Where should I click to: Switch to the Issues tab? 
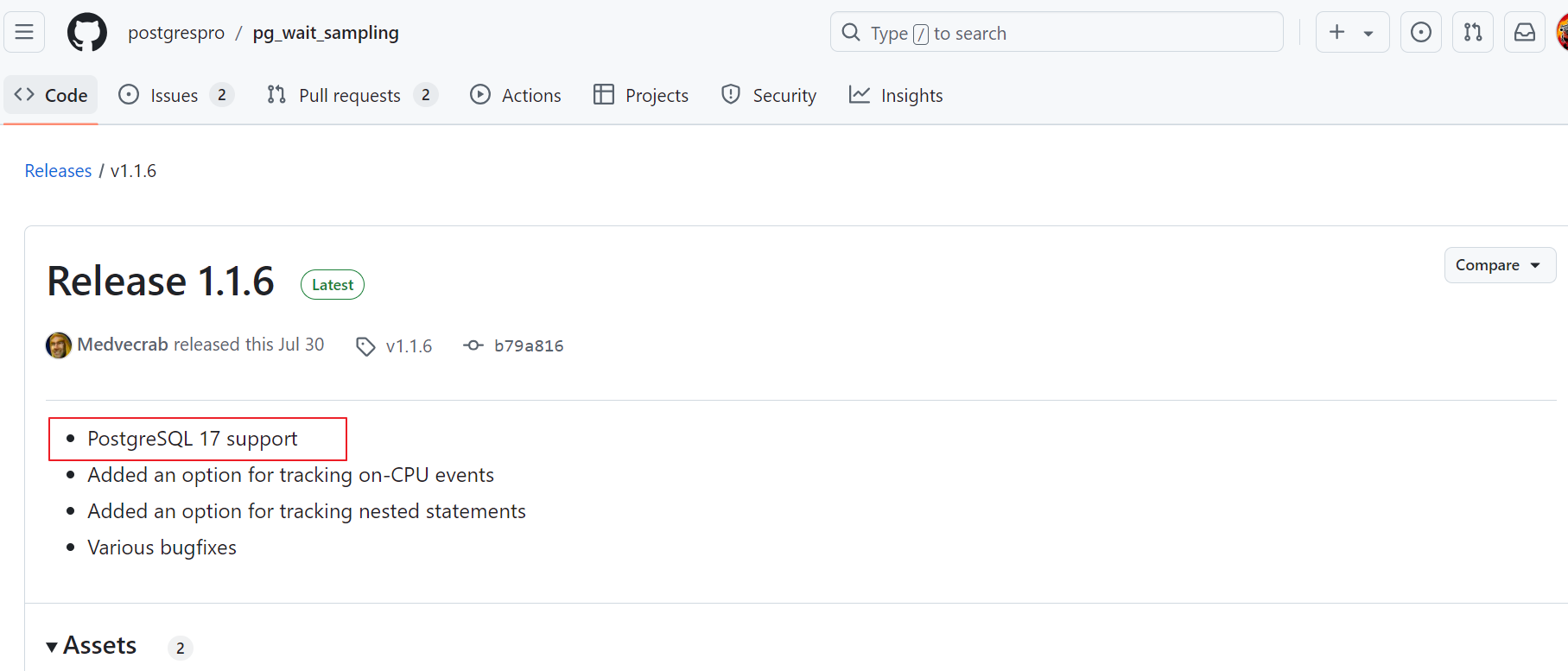click(175, 95)
